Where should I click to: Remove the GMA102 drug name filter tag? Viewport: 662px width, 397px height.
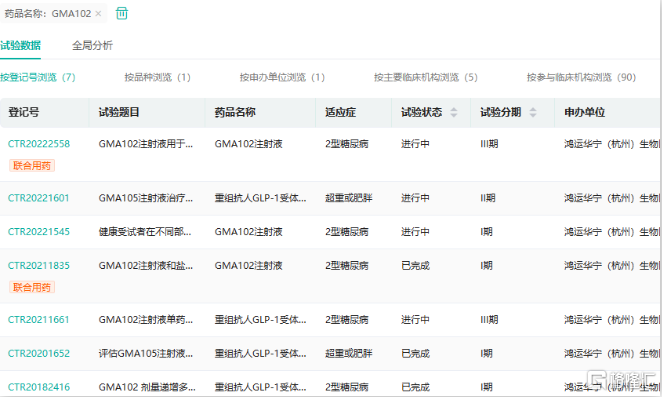[98, 14]
